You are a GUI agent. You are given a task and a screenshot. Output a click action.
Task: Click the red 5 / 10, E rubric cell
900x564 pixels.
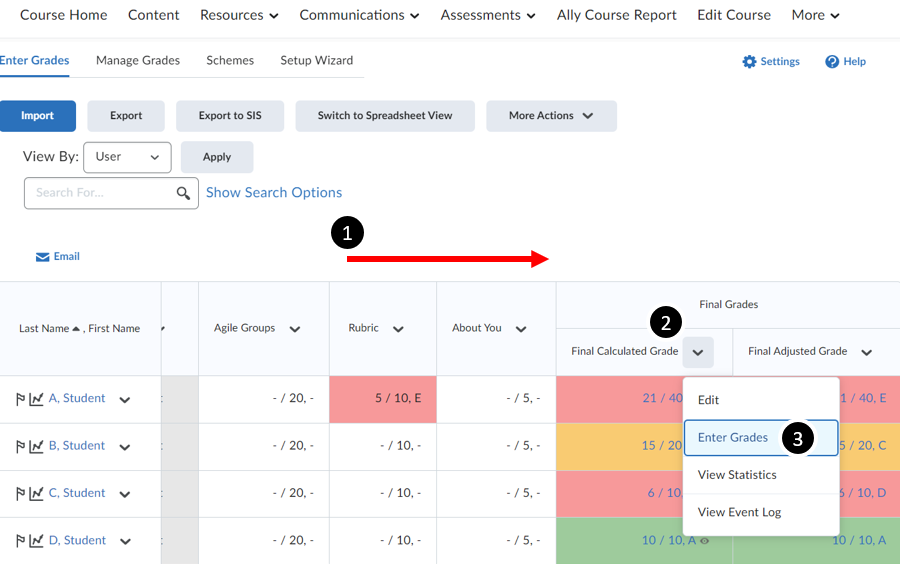click(383, 399)
